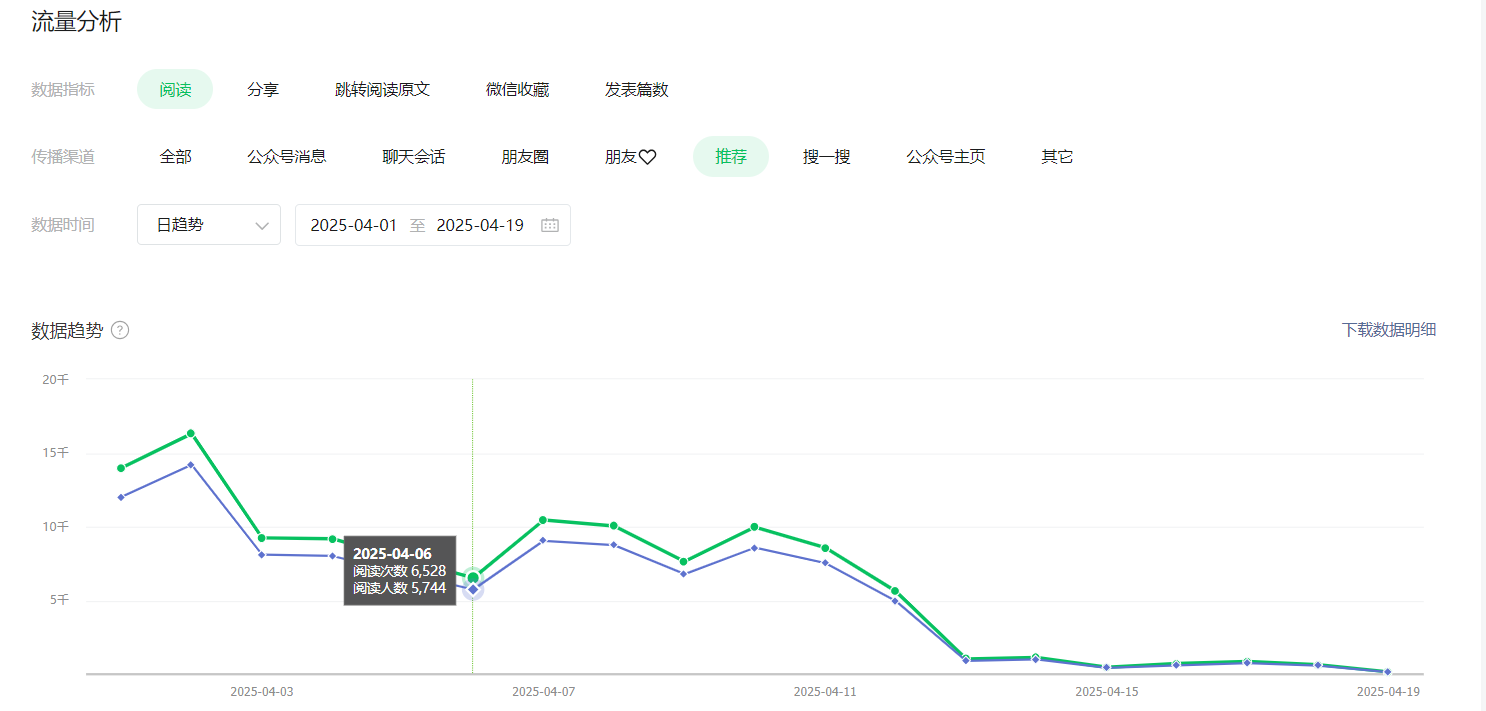Click the green data point above 2025-04-11

825,548
